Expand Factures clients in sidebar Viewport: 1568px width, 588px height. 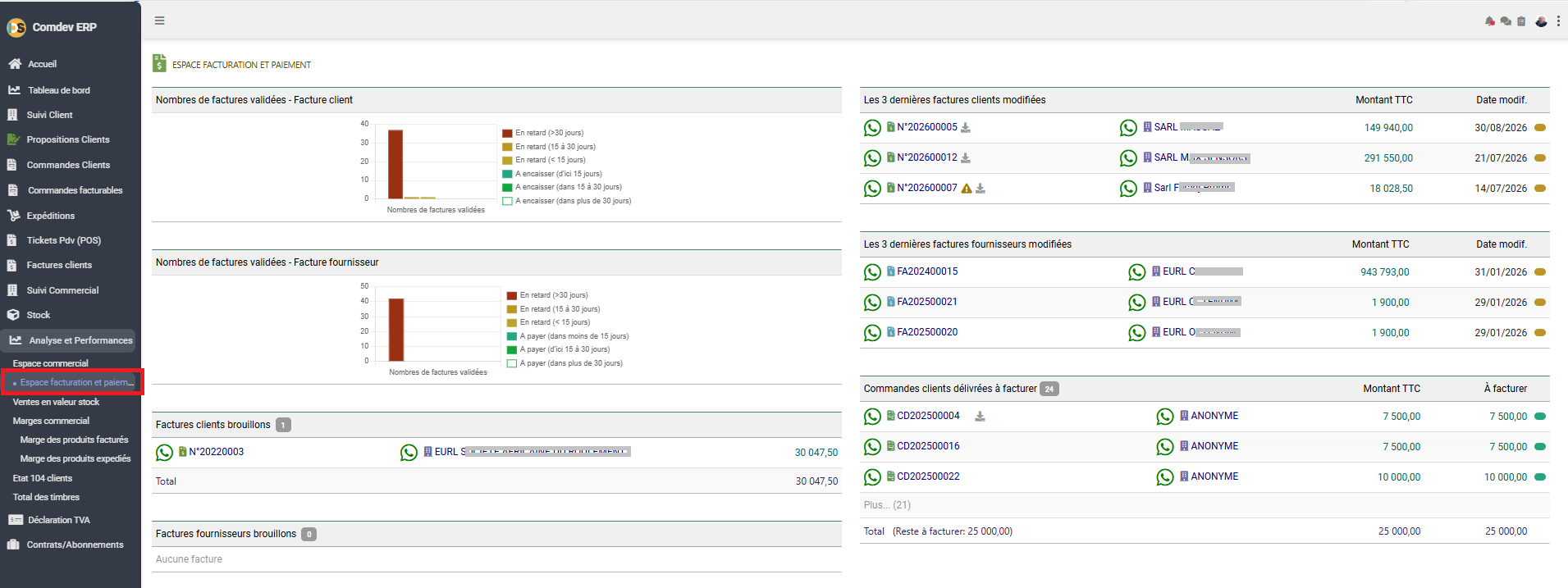[x=59, y=265]
